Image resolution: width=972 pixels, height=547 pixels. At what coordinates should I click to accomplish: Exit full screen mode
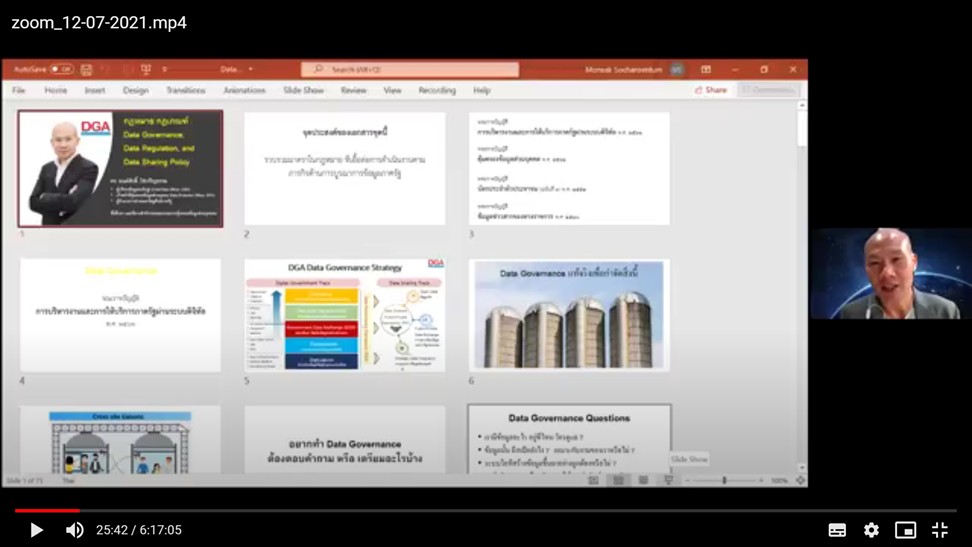point(940,530)
